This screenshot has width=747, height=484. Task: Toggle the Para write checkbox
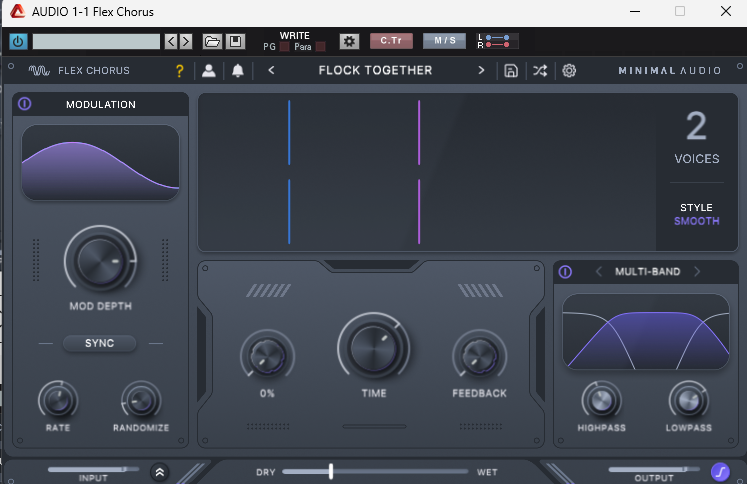click(321, 47)
